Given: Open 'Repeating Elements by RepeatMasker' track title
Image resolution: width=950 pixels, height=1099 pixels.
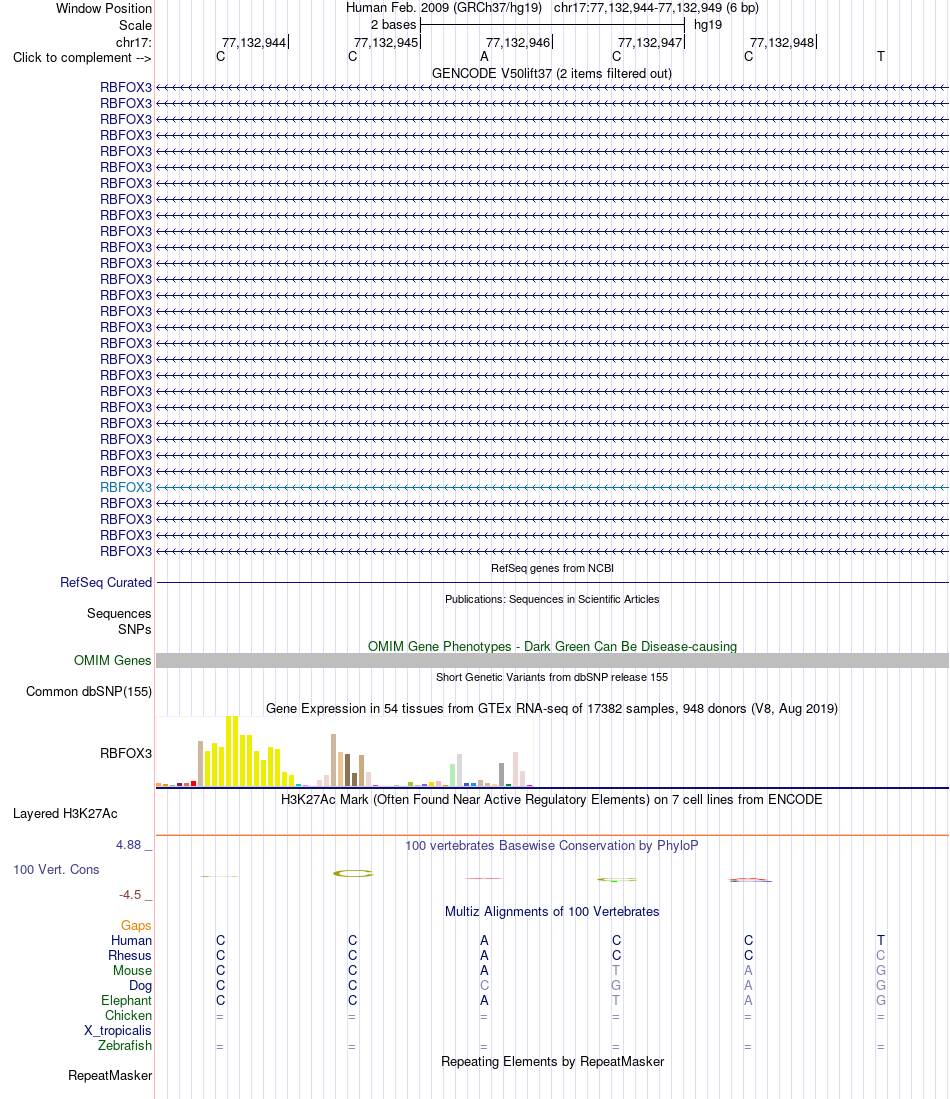Looking at the screenshot, I should [x=552, y=1062].
